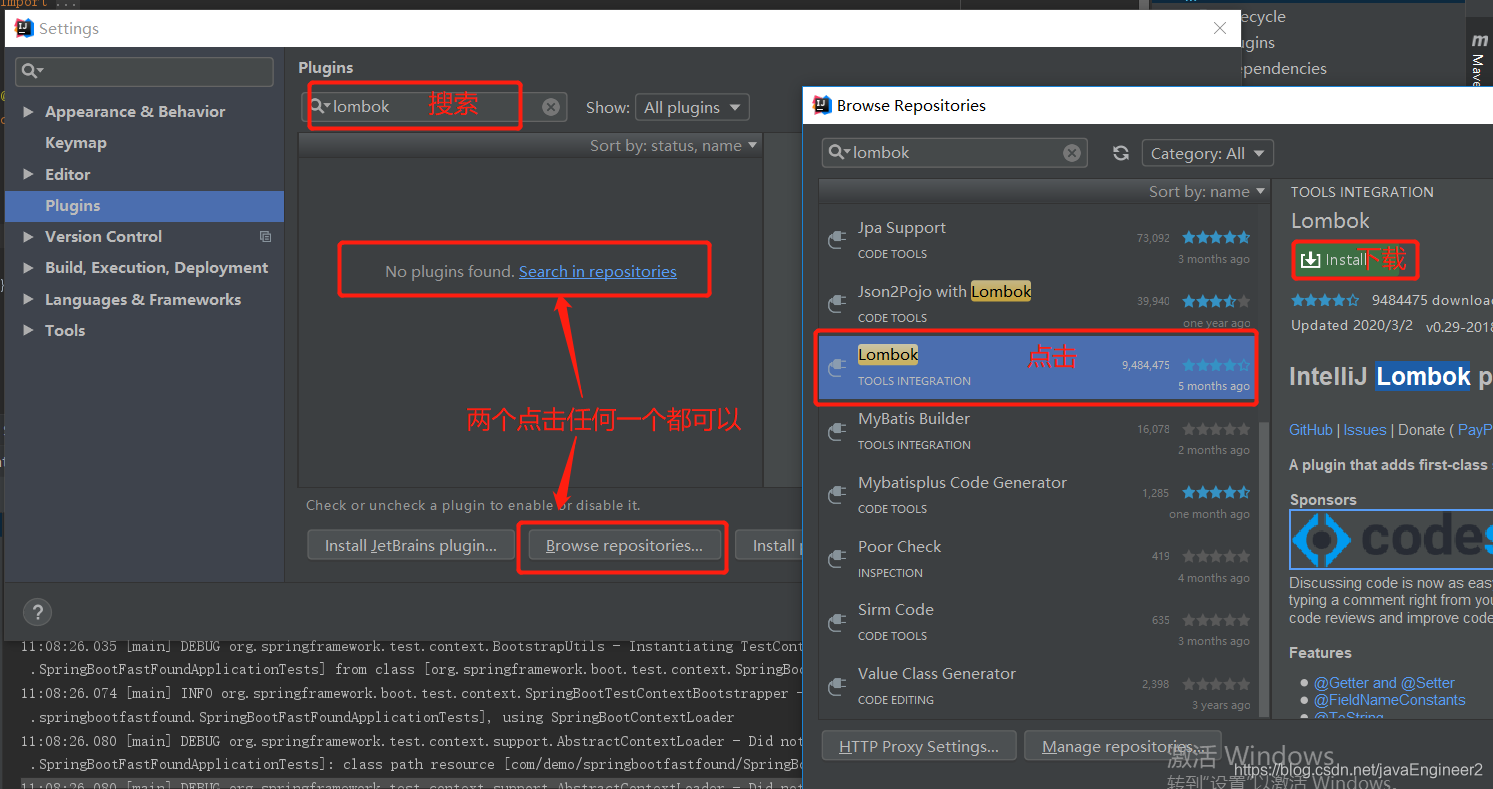Click the refresh icon in Browse Repositories
This screenshot has width=1493, height=789.
tap(1121, 153)
